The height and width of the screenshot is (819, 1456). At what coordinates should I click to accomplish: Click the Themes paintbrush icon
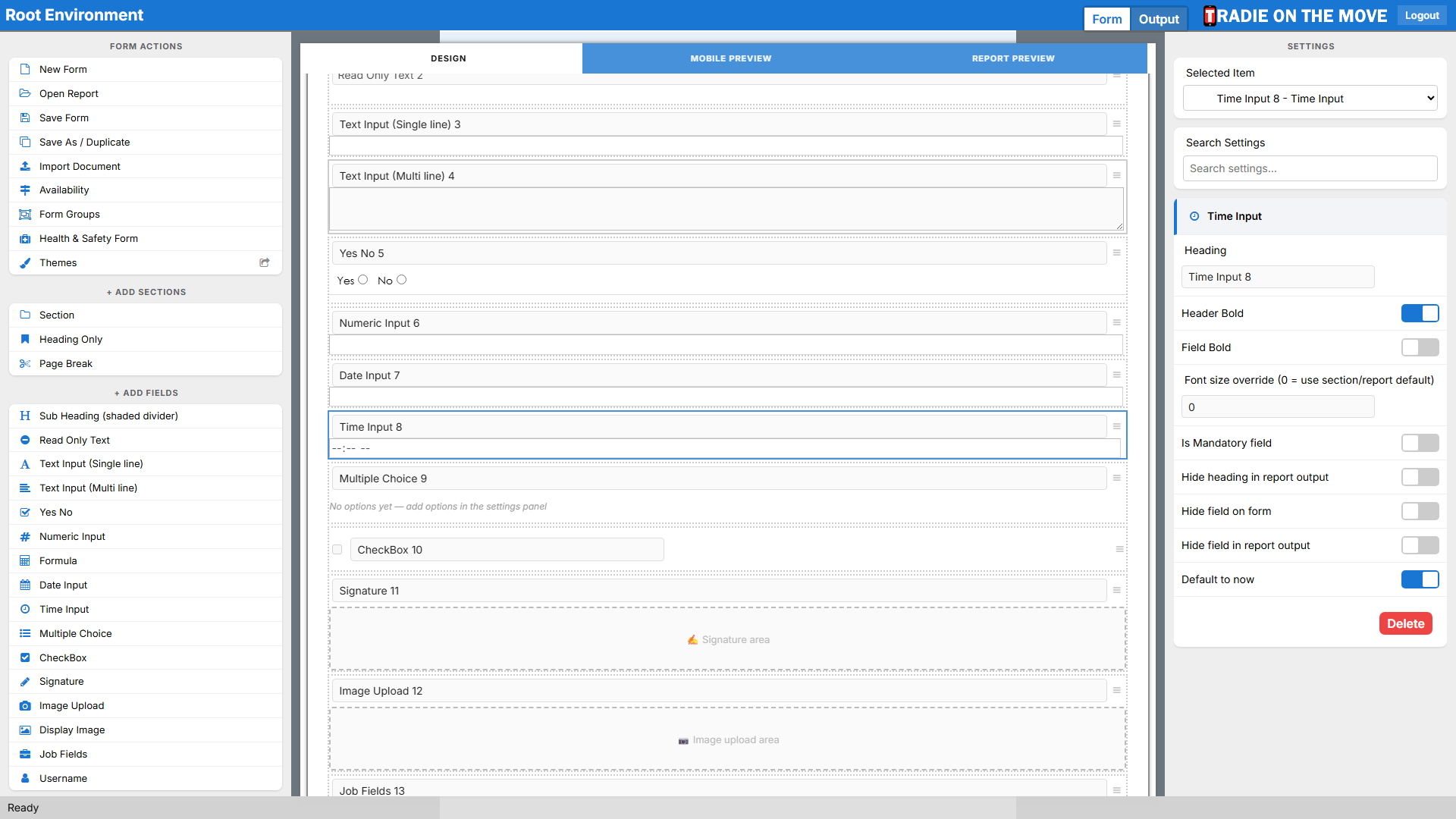click(x=25, y=263)
